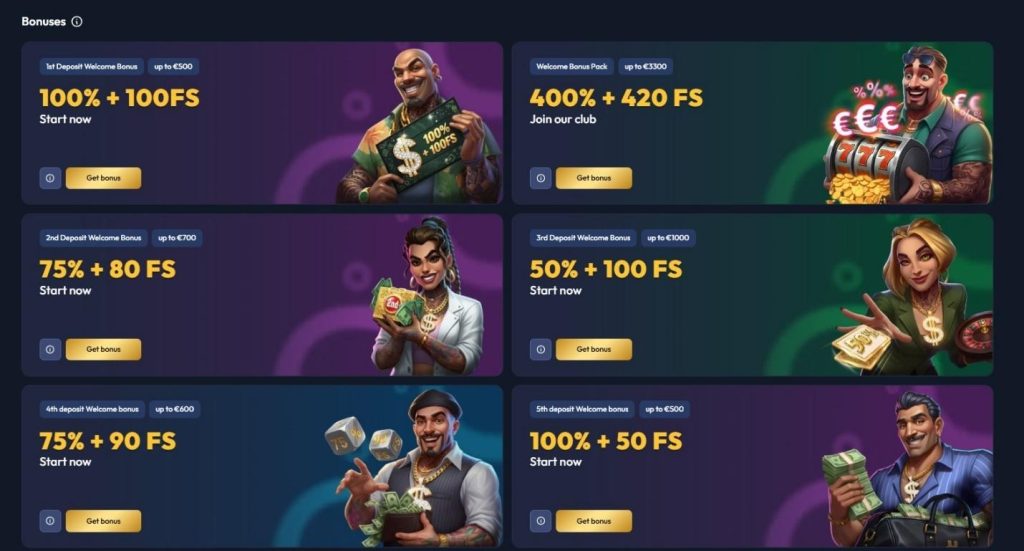Viewport: 1024px width, 551px height.
Task: Open info icon on 1st Deposit Welcome Bonus
Action: pyautogui.click(x=50, y=178)
